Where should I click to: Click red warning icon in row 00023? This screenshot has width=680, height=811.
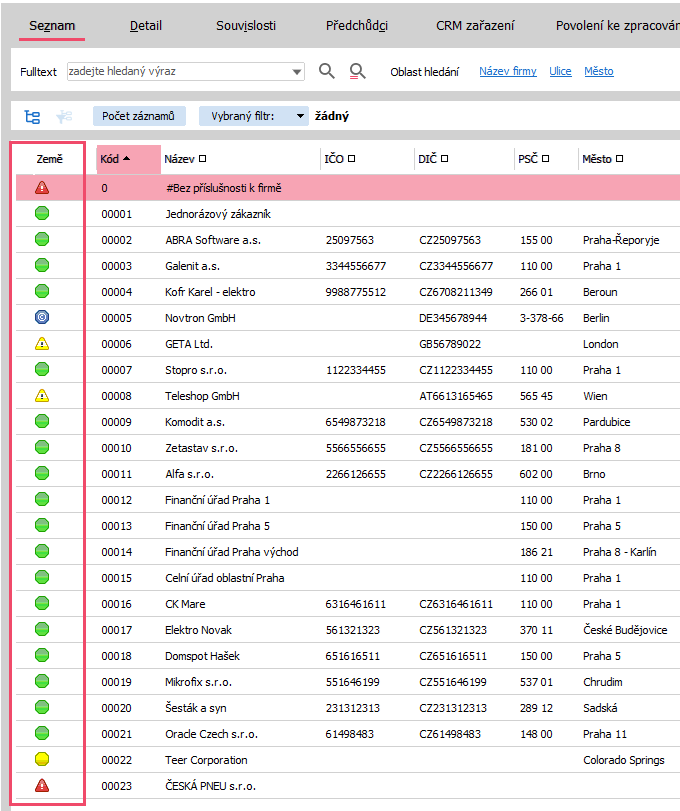coord(42,786)
